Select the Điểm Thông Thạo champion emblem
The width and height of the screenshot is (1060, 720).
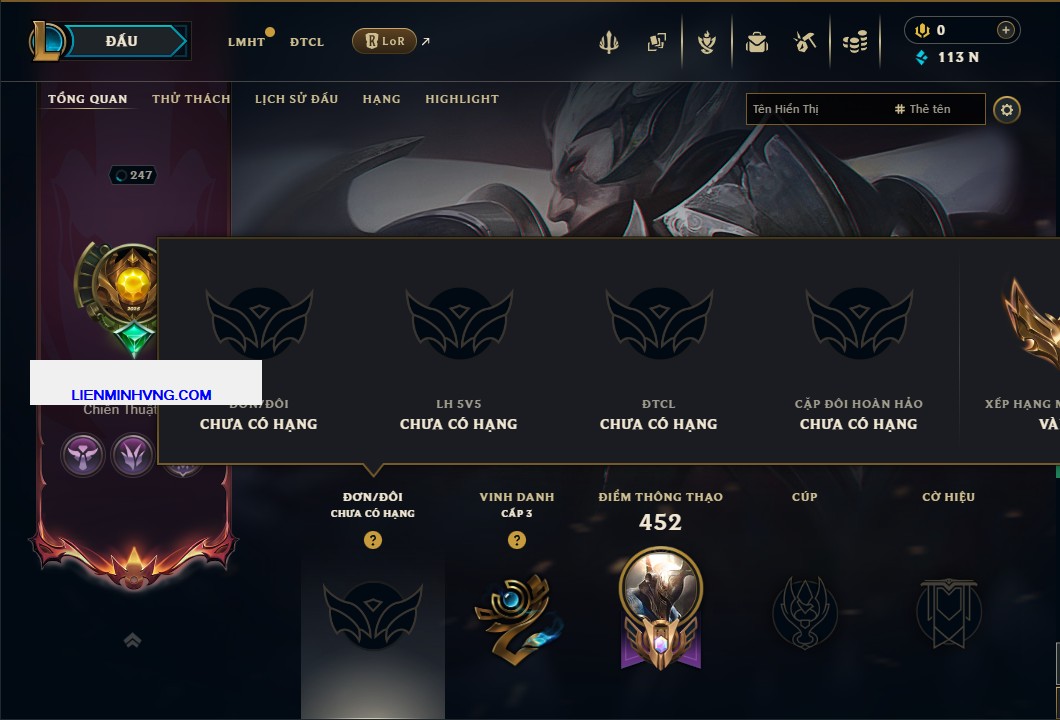coord(660,608)
